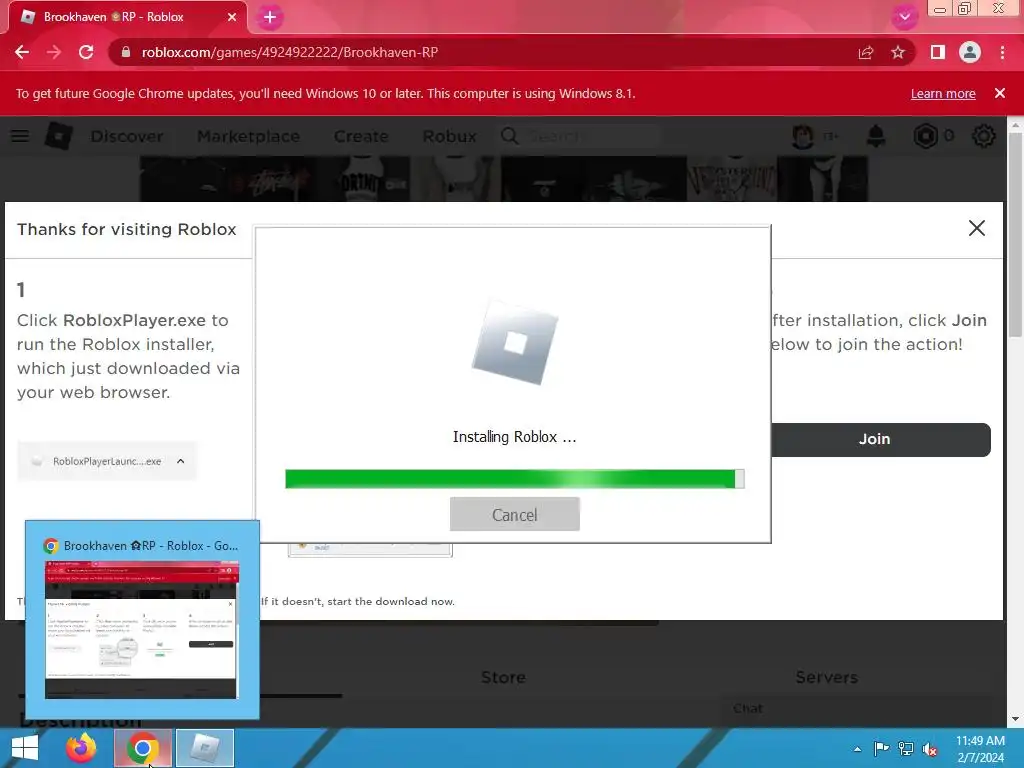Click the Join button
This screenshot has height=768, width=1024.
(880, 440)
